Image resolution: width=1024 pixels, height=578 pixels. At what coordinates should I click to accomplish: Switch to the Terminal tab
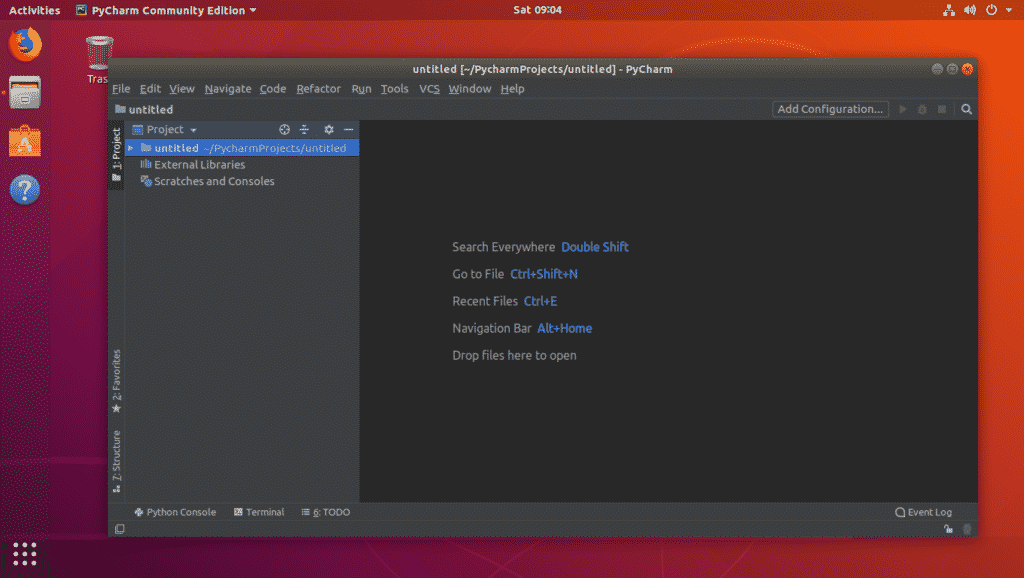(x=259, y=512)
